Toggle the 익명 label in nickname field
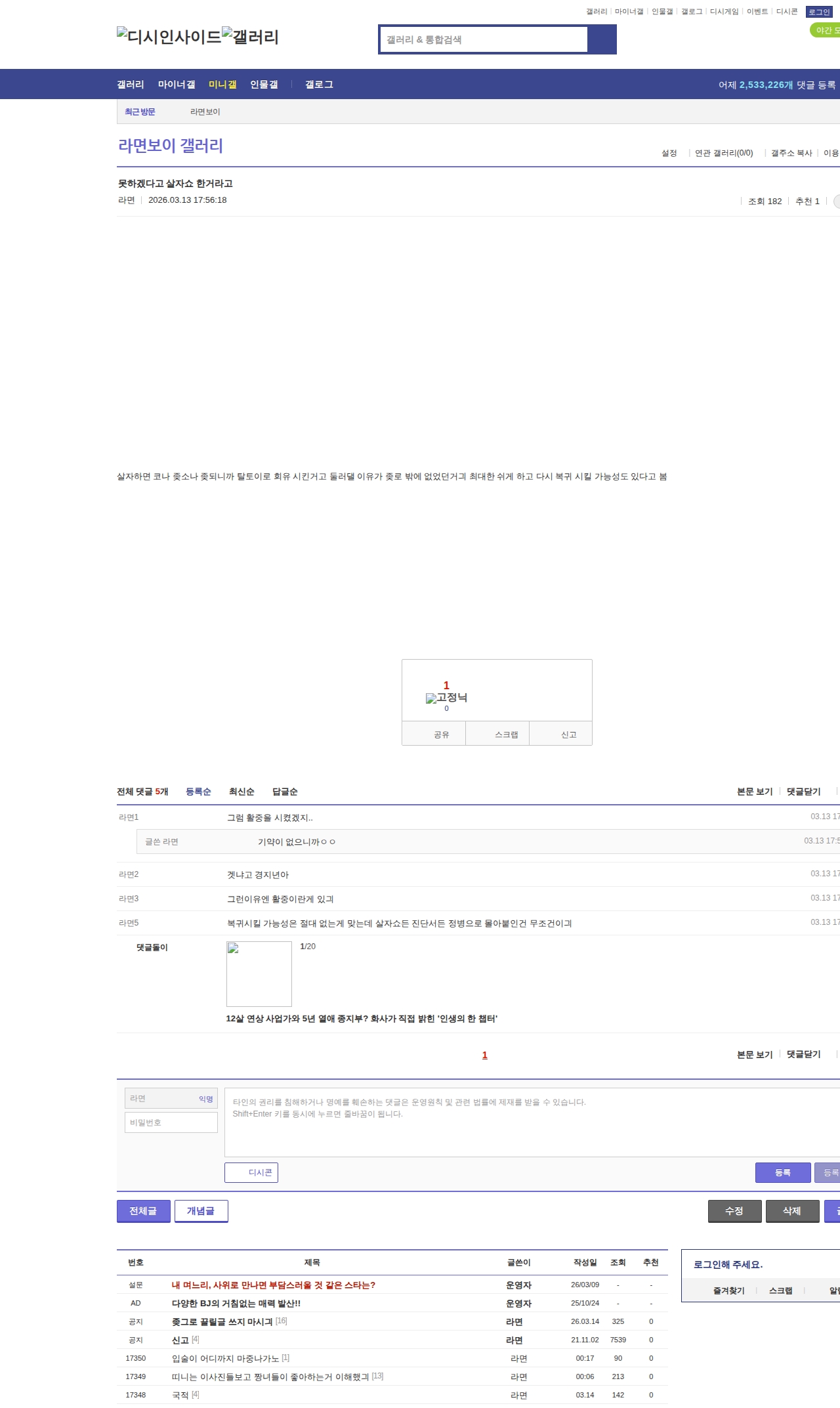The width and height of the screenshot is (840, 1408). [x=206, y=1099]
